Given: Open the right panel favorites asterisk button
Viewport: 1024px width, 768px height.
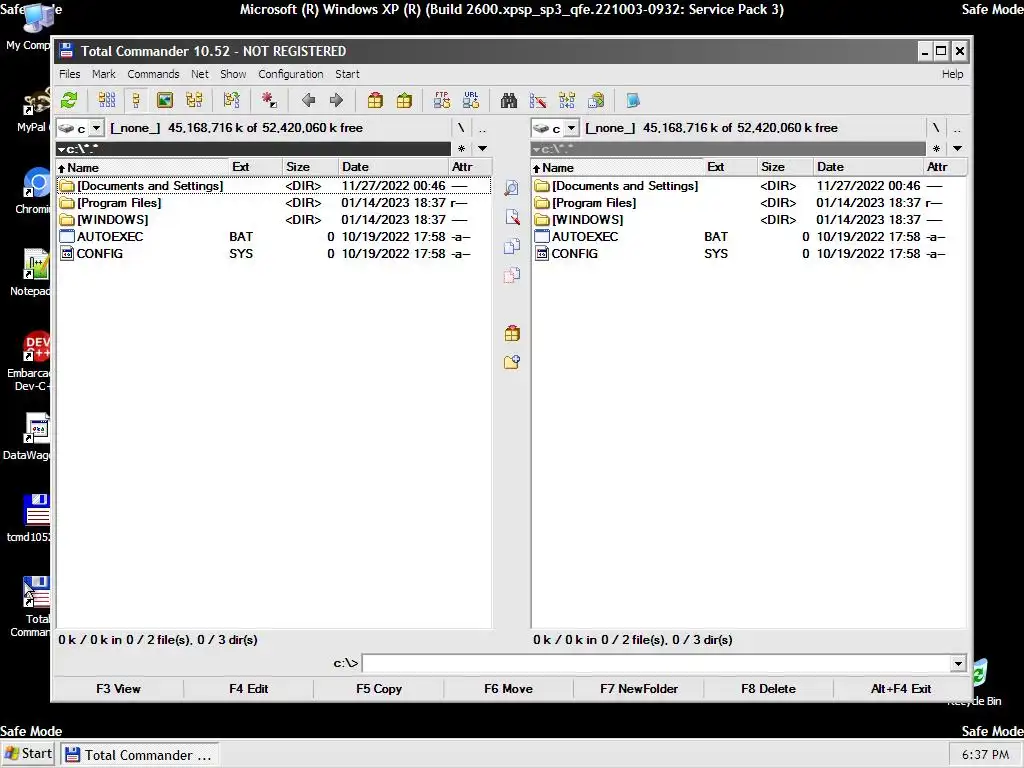Looking at the screenshot, I should (936, 148).
